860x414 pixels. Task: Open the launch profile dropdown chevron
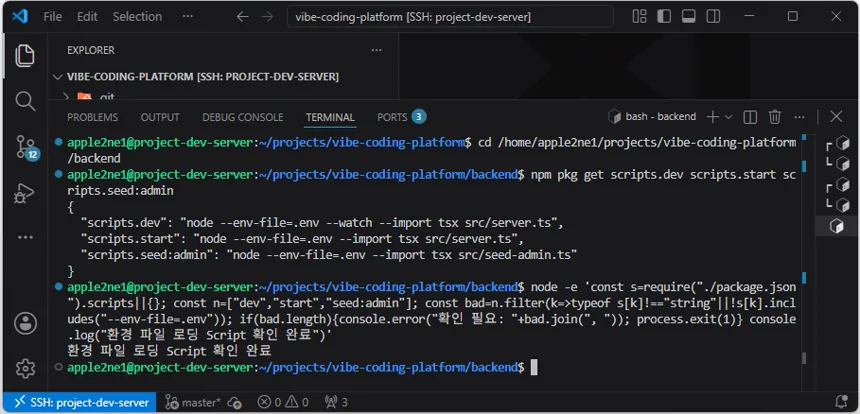tap(728, 117)
